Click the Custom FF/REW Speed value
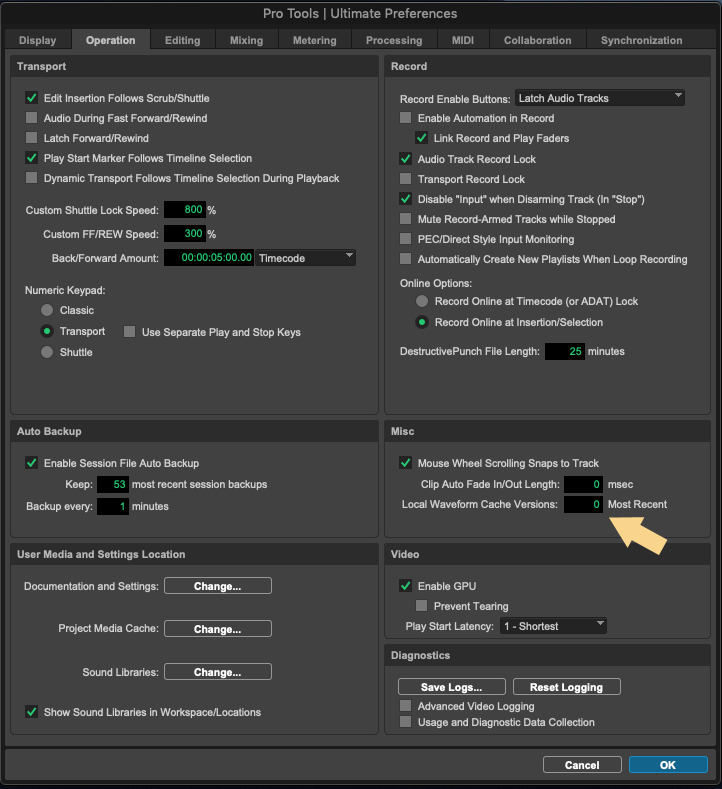Viewport: 722px width, 789px height. click(x=185, y=234)
